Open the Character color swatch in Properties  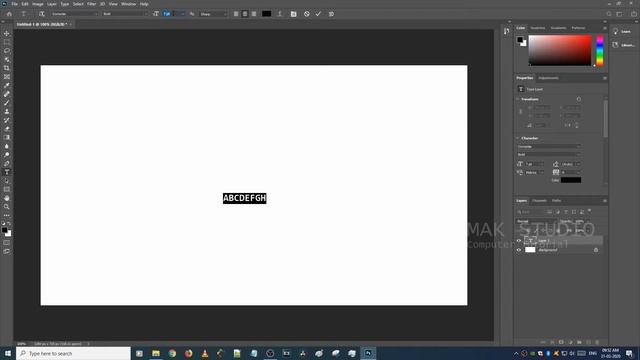pos(571,180)
